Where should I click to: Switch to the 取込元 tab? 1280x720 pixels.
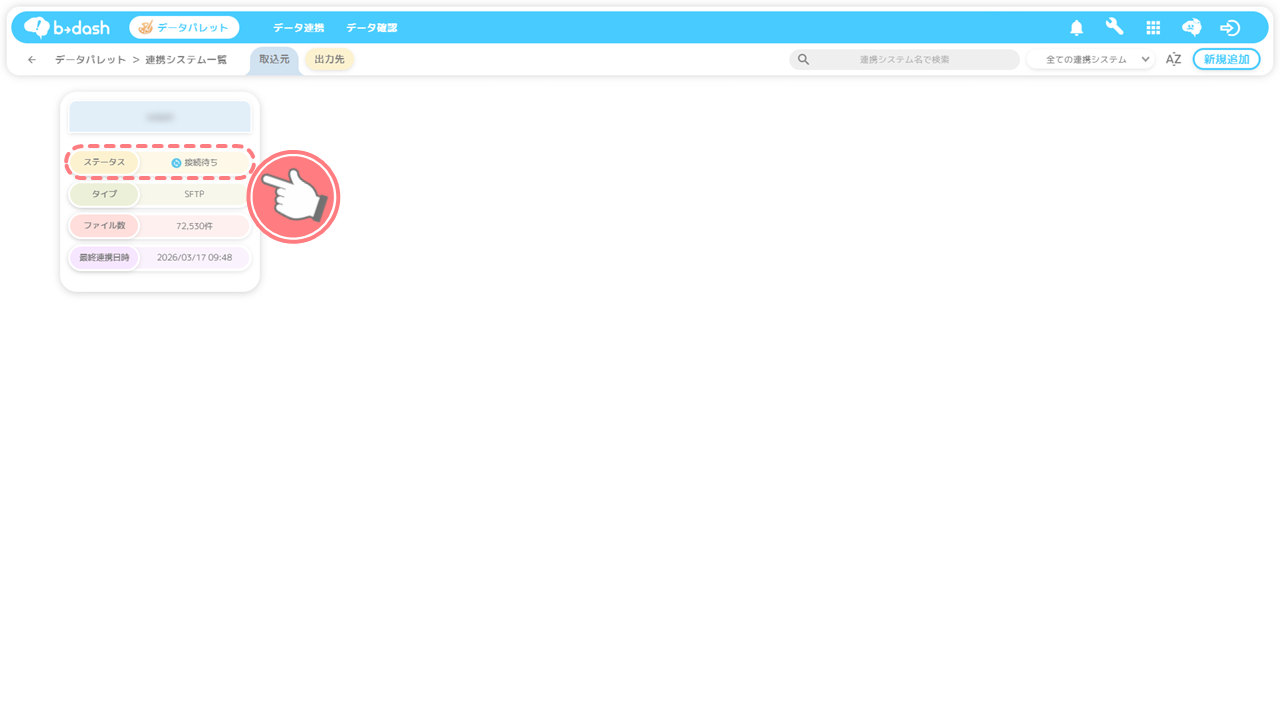tap(274, 60)
